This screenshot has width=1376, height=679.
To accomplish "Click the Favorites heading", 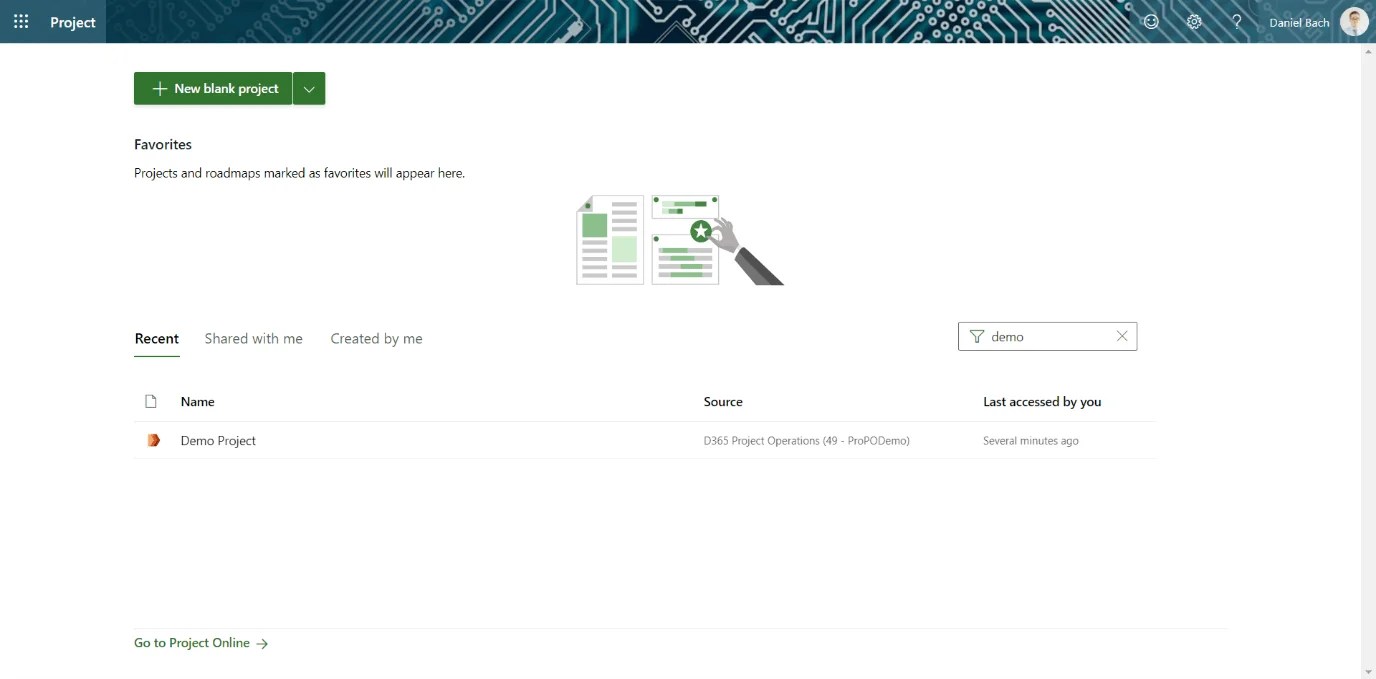I will click(x=163, y=144).
